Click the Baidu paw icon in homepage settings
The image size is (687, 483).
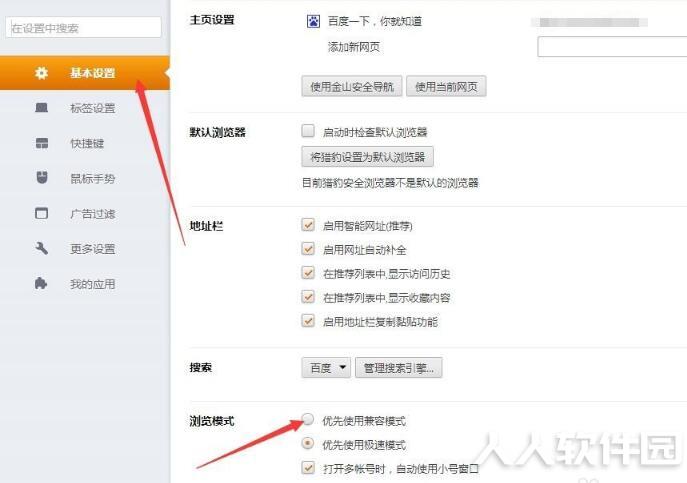click(x=313, y=21)
